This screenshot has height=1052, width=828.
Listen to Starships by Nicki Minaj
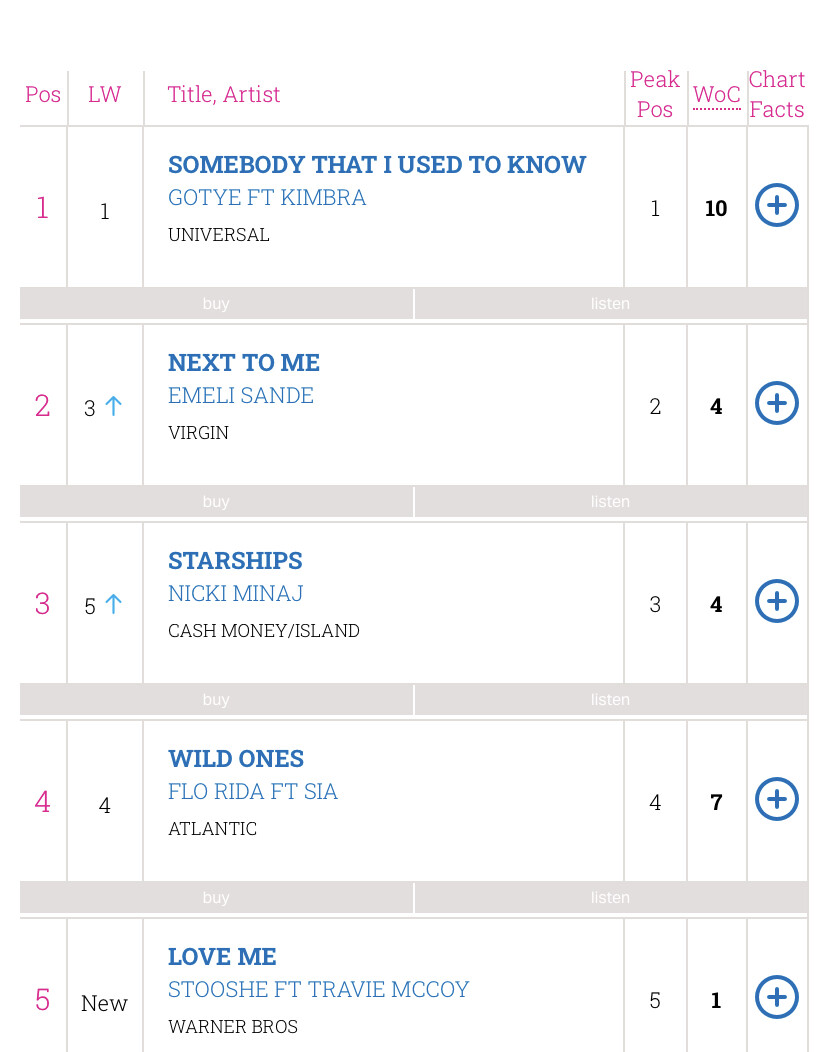coord(611,700)
